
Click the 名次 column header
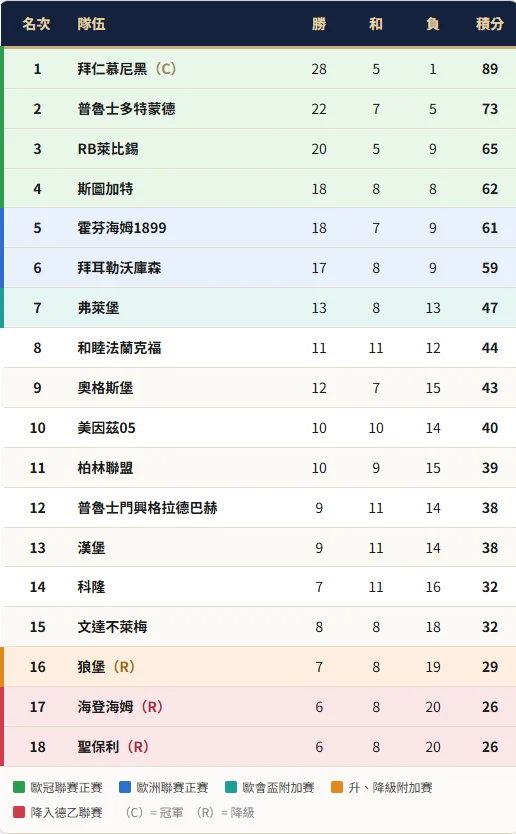[x=37, y=24]
